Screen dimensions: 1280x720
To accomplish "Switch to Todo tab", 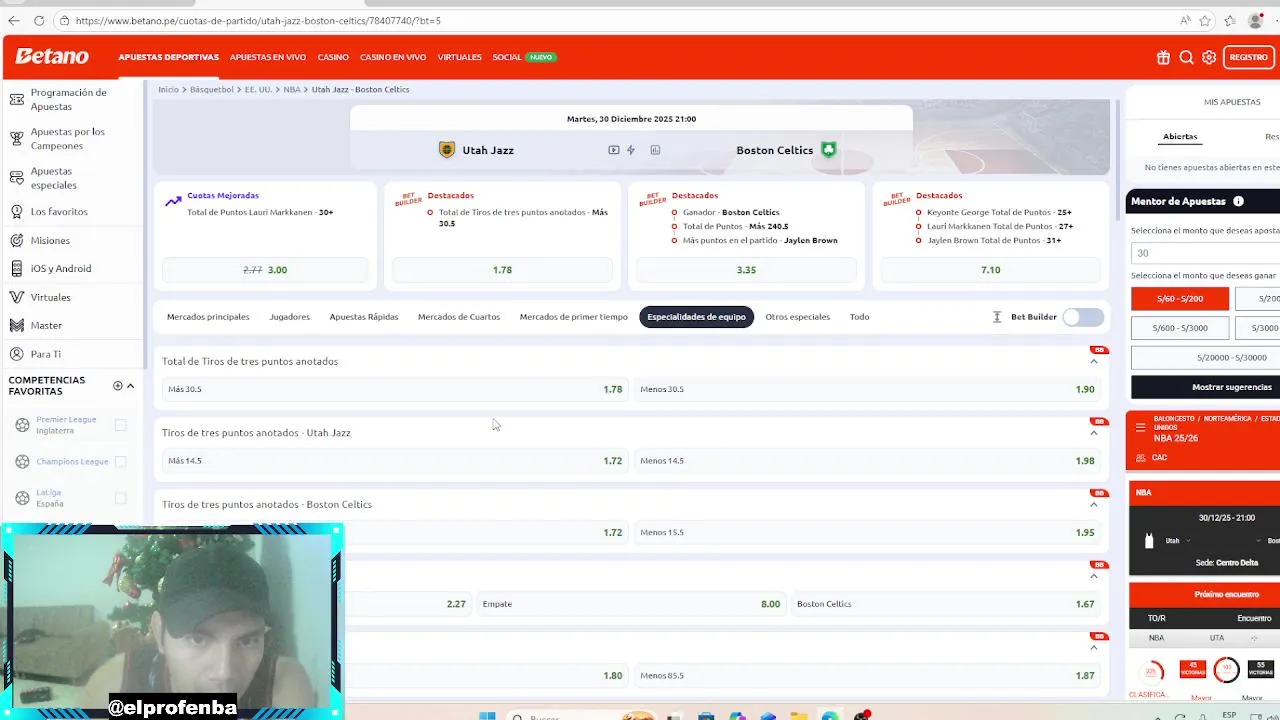I will 859,317.
